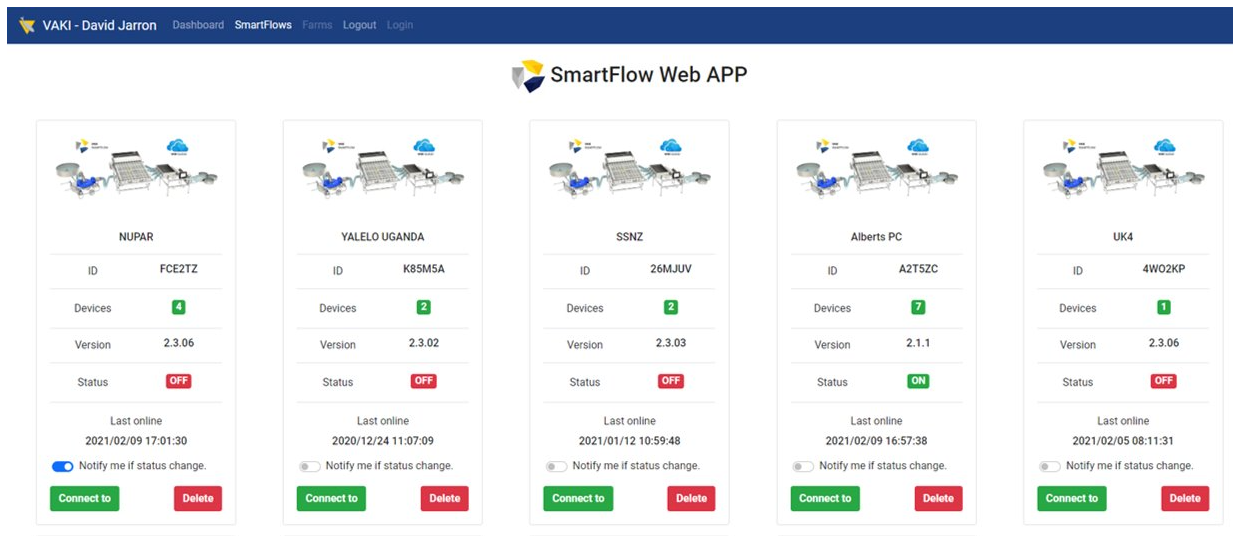Image resolution: width=1243 pixels, height=536 pixels.
Task: Click the VAKI logo icon in navbar
Action: pyautogui.click(x=27, y=25)
